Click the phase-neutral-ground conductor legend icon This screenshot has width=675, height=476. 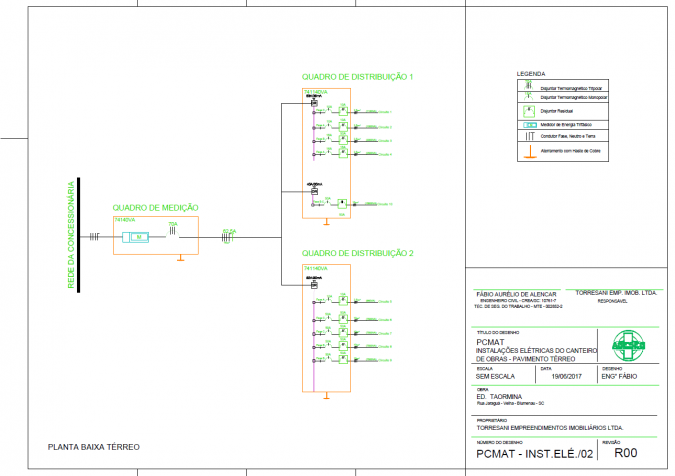(x=528, y=136)
